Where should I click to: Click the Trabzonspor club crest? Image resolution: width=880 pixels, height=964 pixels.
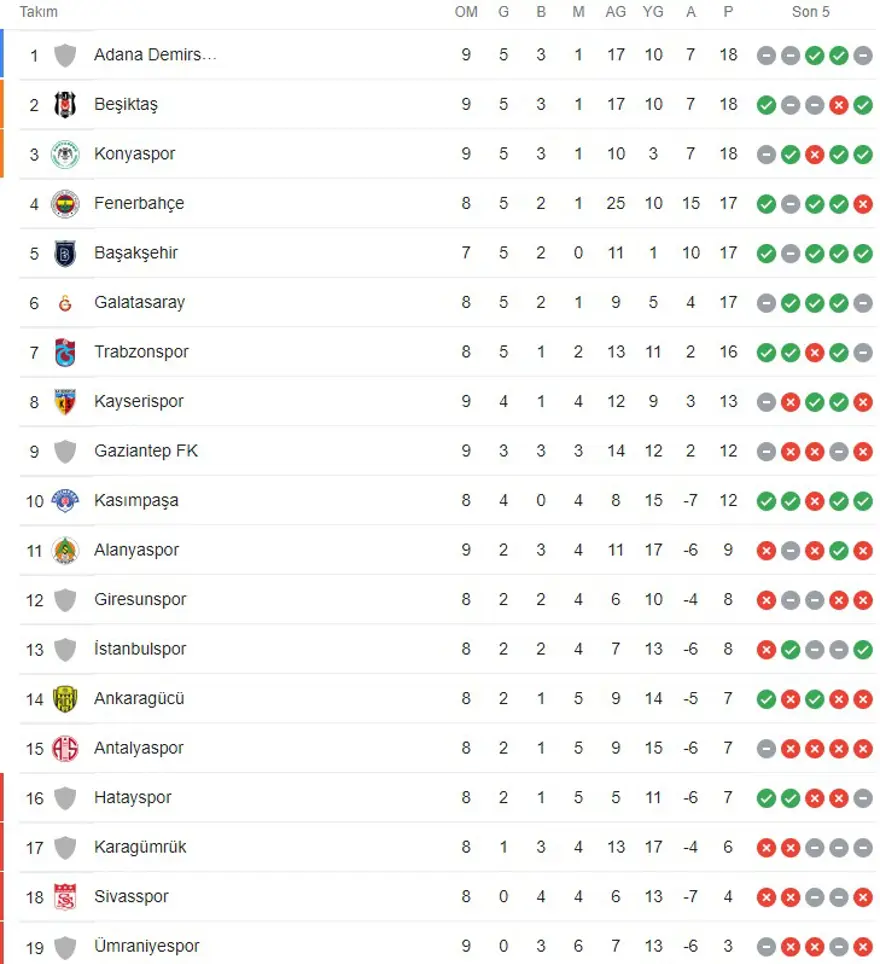(x=65, y=352)
